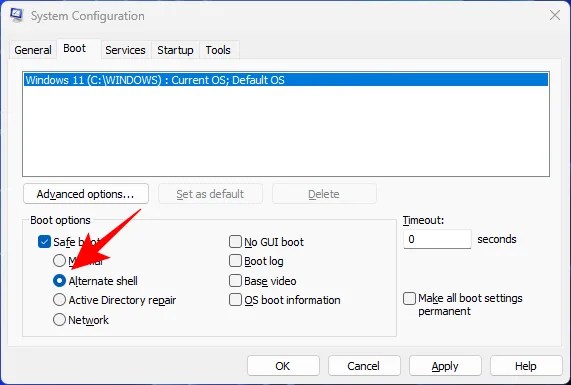The height and width of the screenshot is (385, 571).
Task: Check OS boot information option
Action: 235,300
